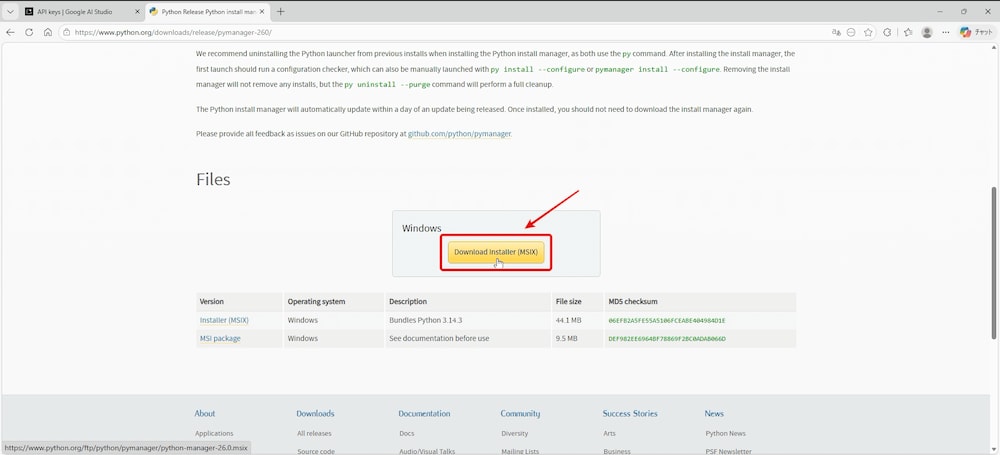Open the Copilot チャット button
The height and width of the screenshot is (455, 1000).
pos(976,32)
